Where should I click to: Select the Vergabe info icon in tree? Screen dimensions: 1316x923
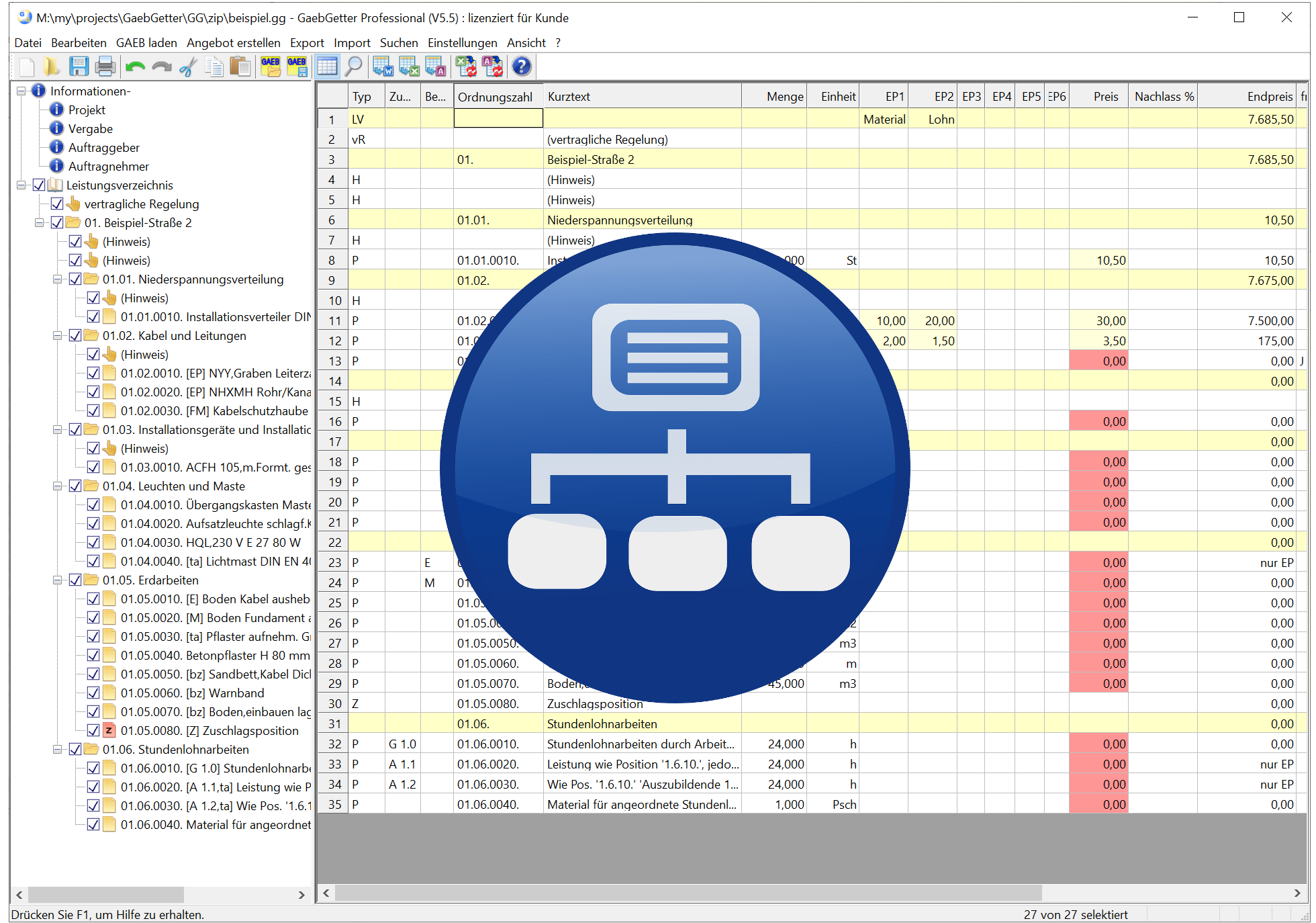57,128
